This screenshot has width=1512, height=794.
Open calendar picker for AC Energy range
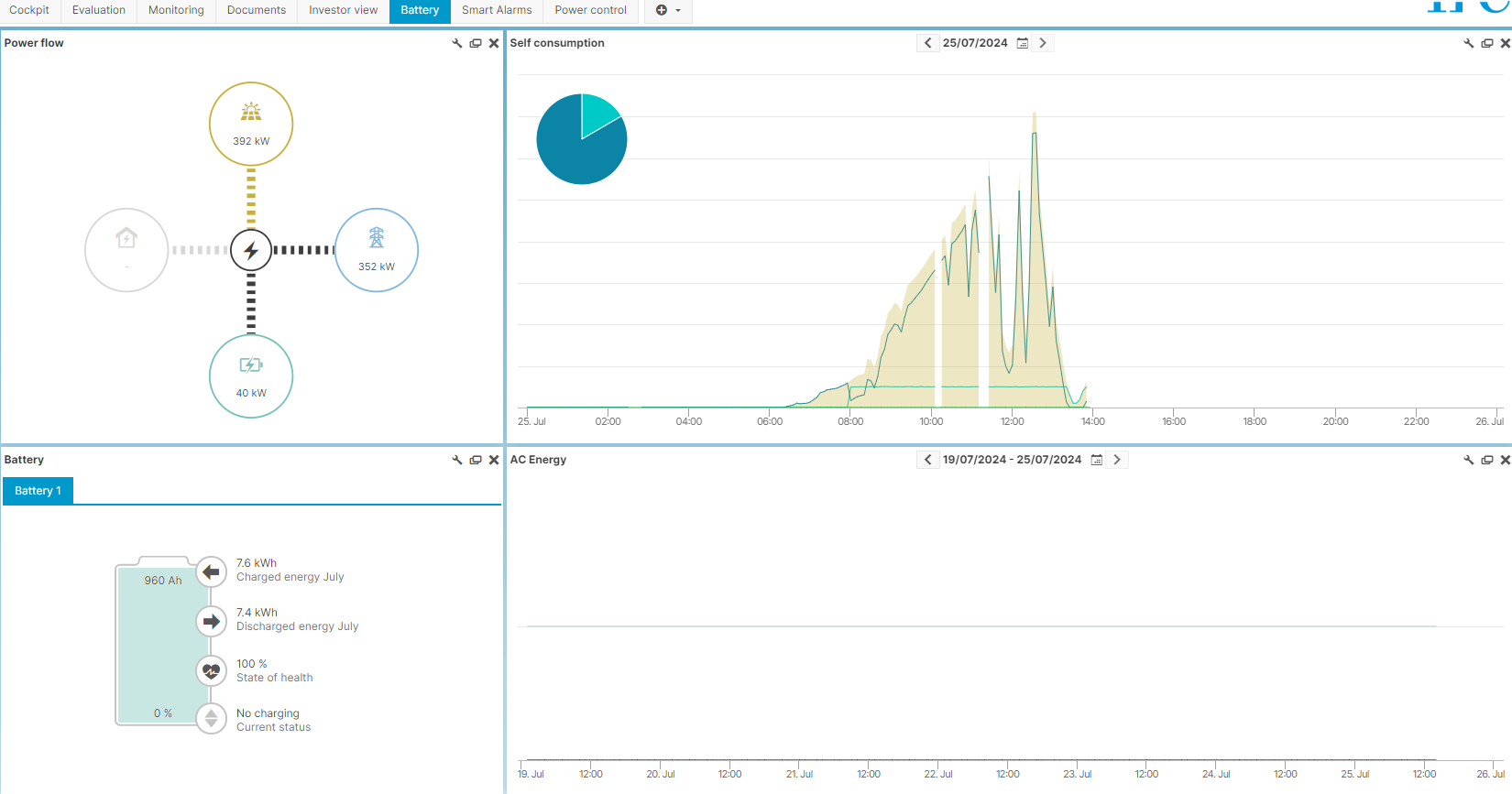[x=1097, y=460]
